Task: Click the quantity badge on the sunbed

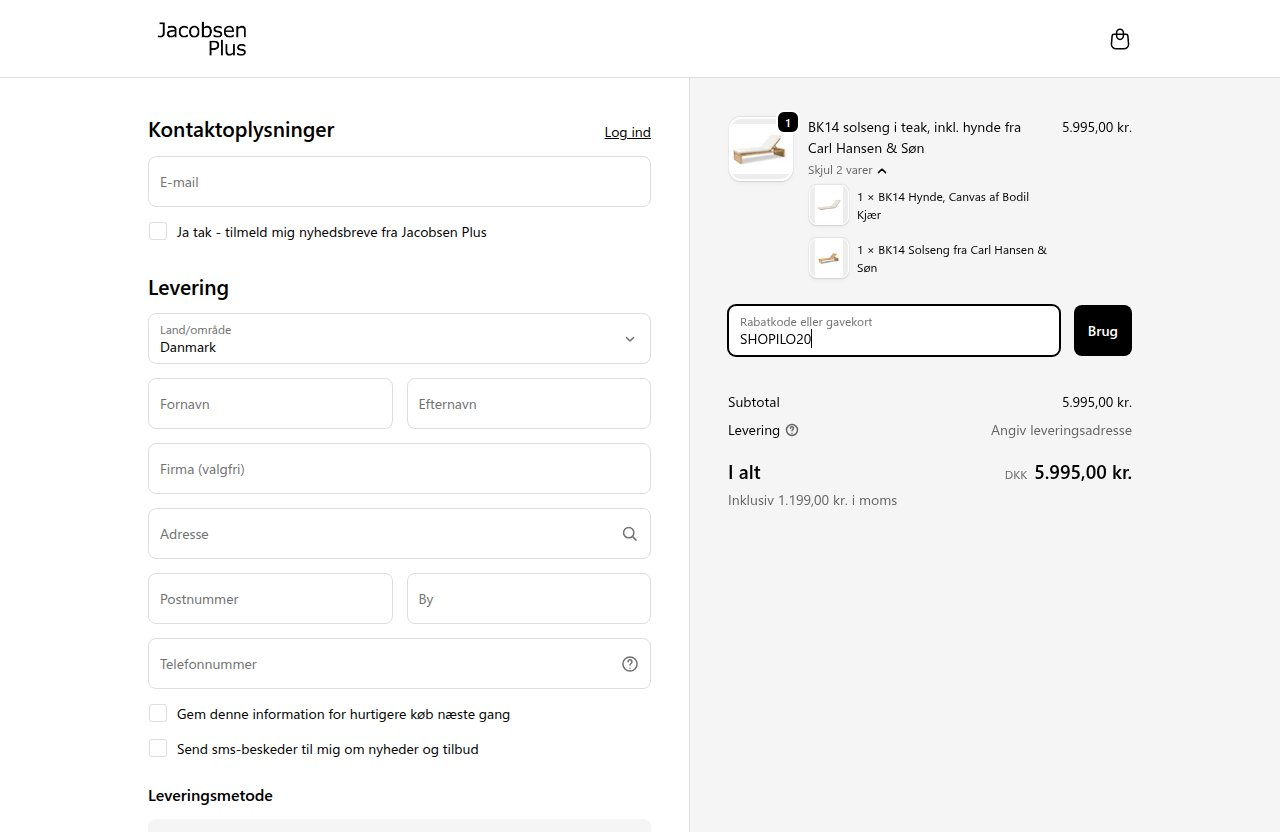Action: coord(788,123)
